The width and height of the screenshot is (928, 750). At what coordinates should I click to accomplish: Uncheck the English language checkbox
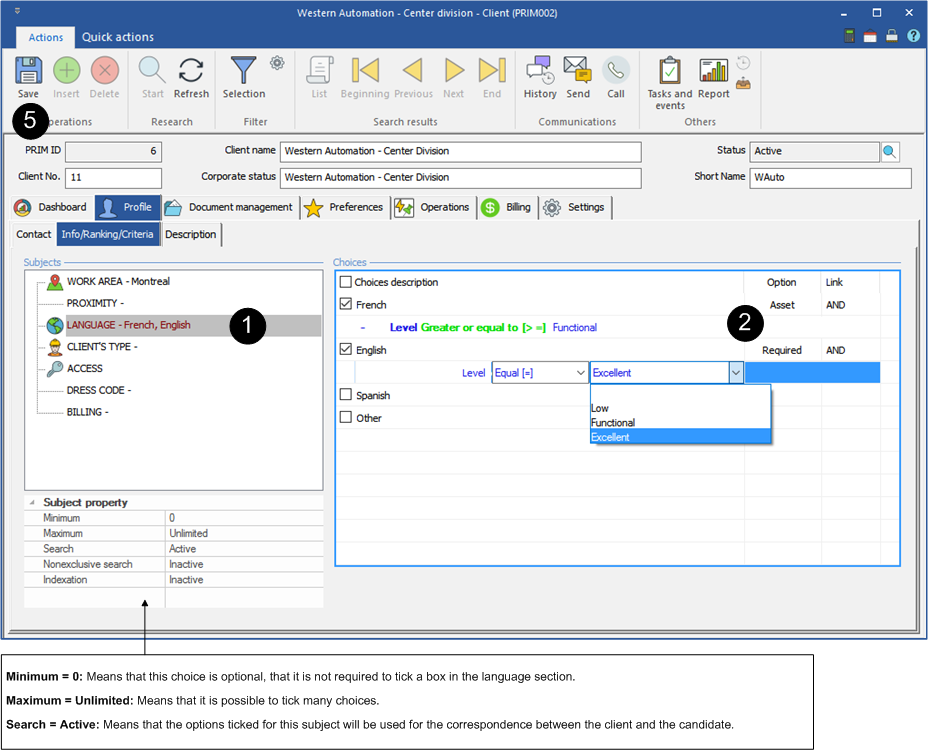346,349
